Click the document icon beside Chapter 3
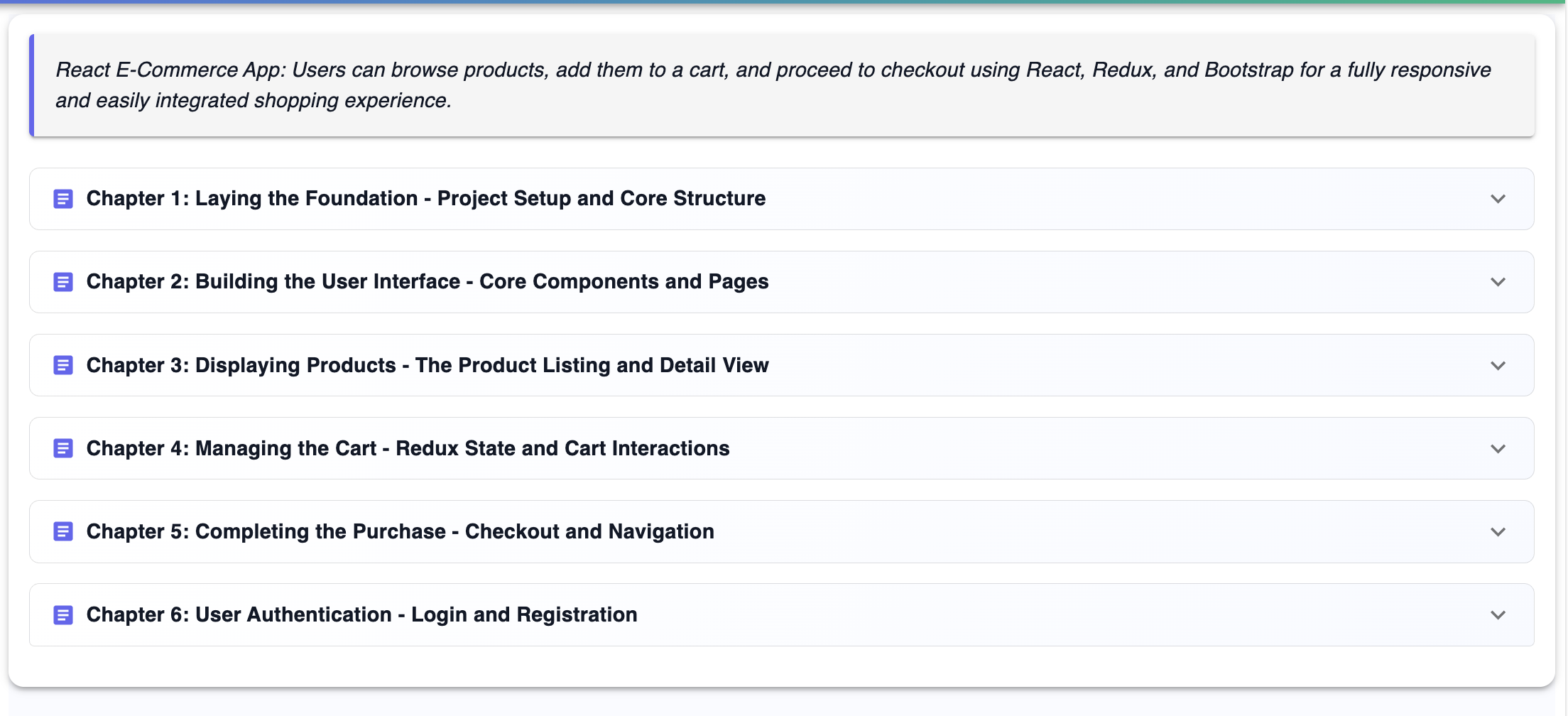Viewport: 1568px width, 716px height. tap(63, 365)
